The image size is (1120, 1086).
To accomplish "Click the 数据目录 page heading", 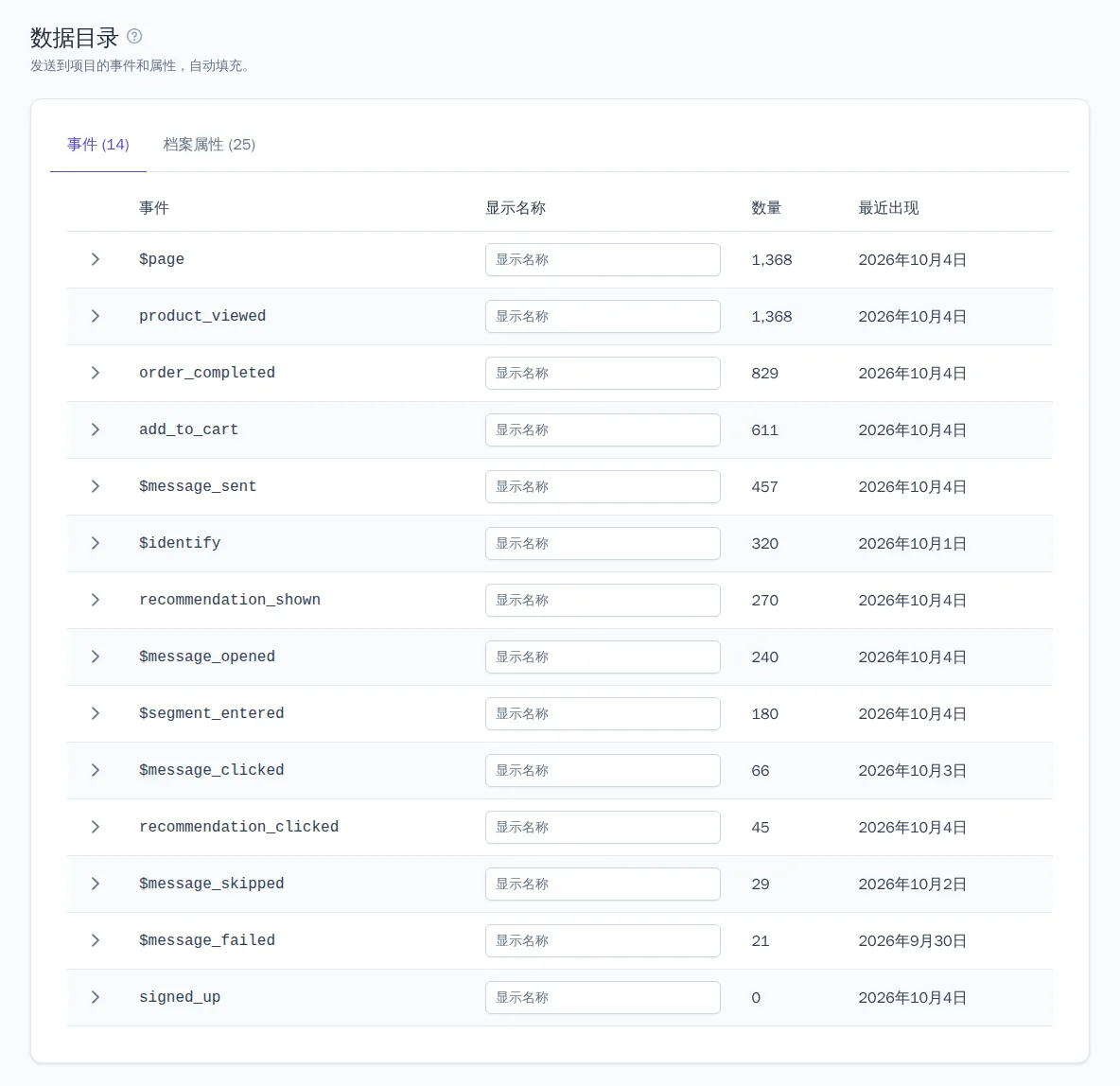I will click(x=75, y=37).
